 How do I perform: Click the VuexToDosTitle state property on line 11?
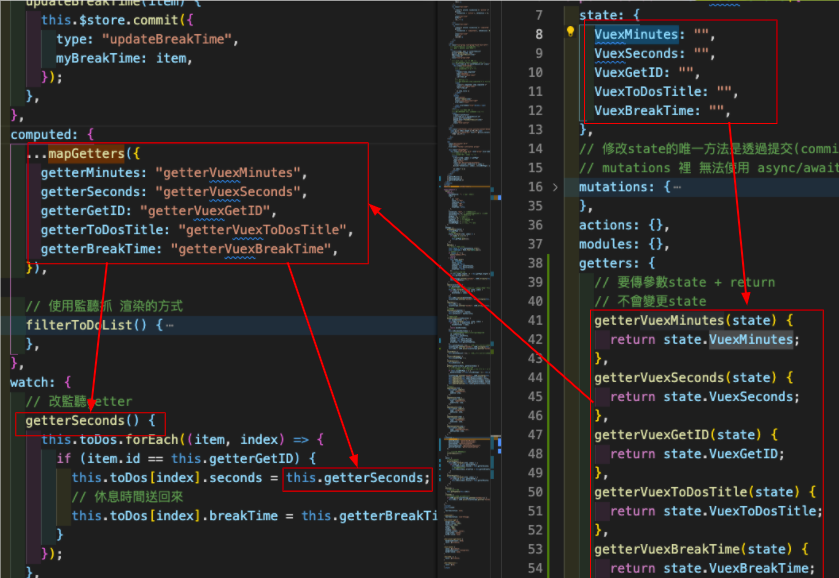coord(647,92)
